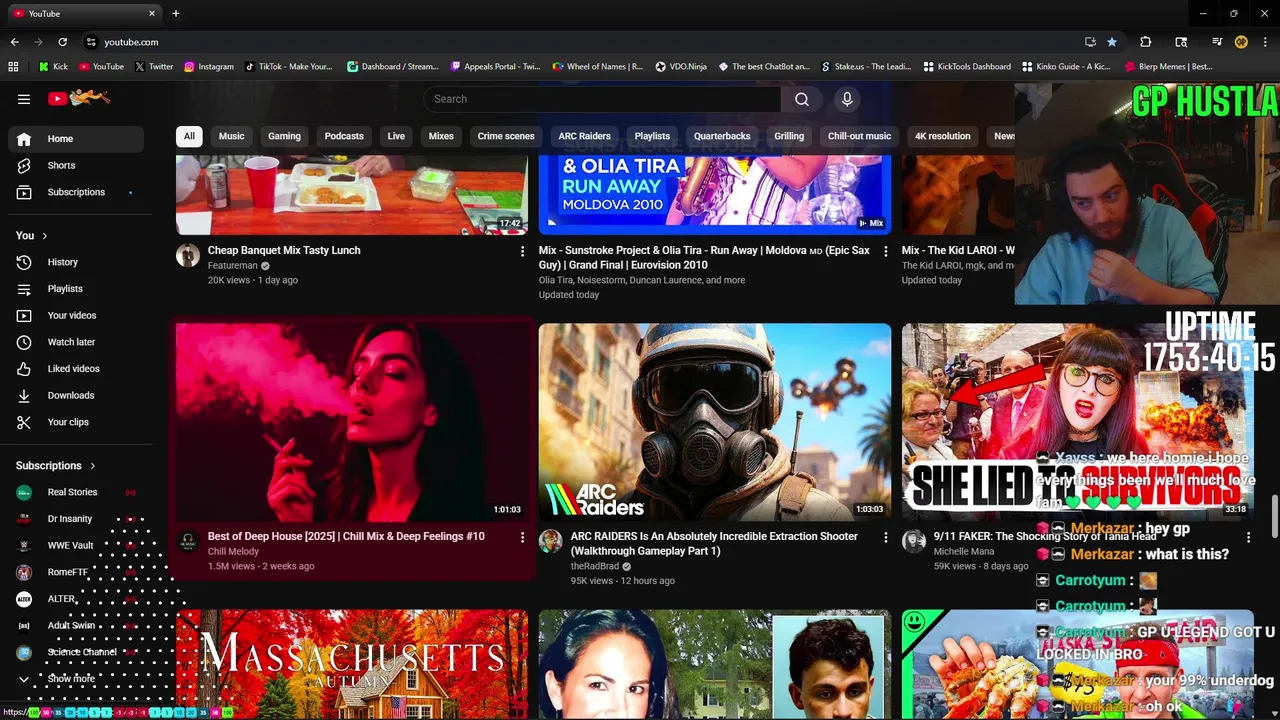This screenshot has width=1280, height=720.
Task: View site information icon beside youtube.com
Action: [x=91, y=42]
